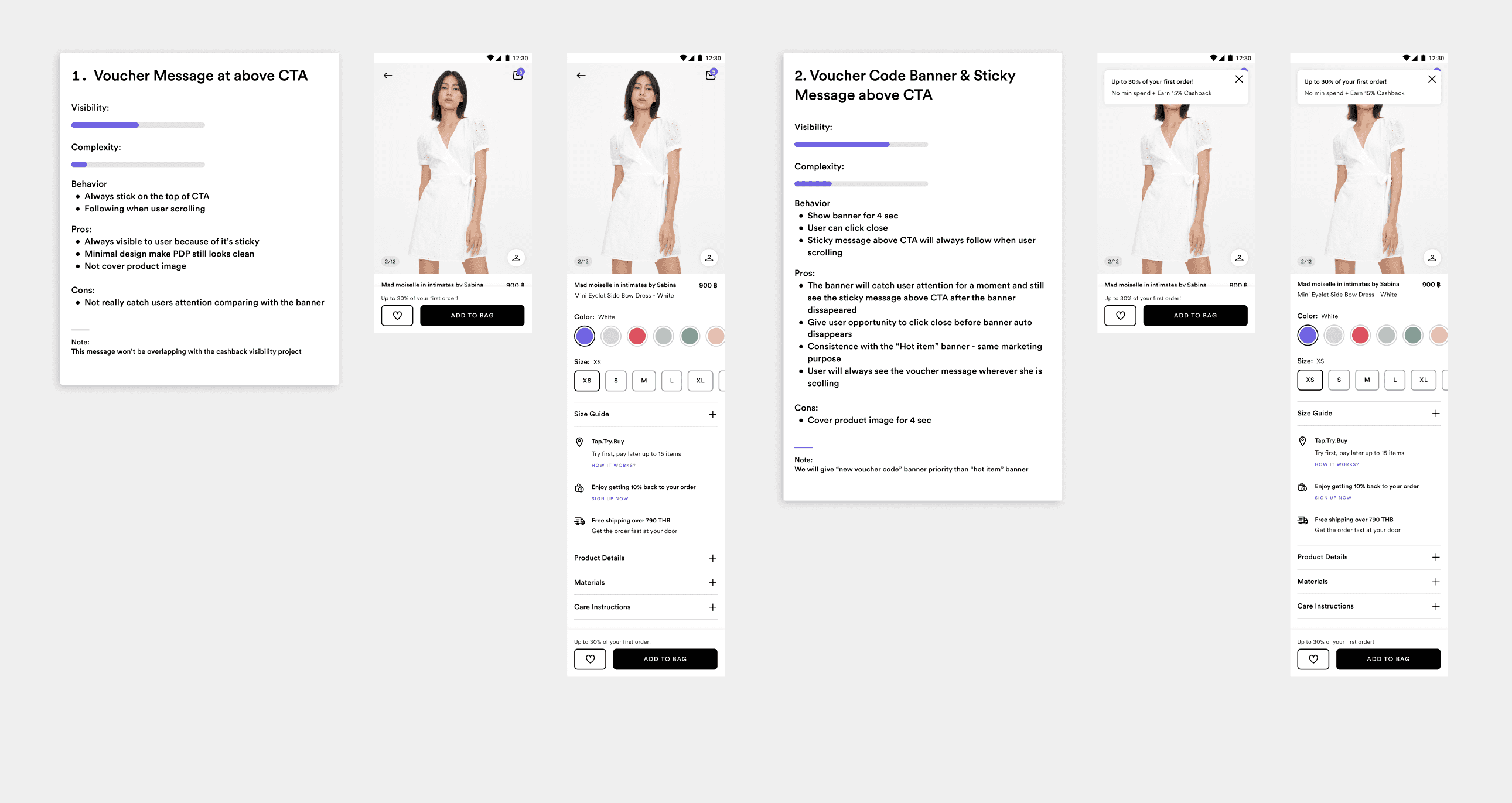Expand Product Details on second phone
The width and height of the screenshot is (1512, 803).
click(x=646, y=558)
